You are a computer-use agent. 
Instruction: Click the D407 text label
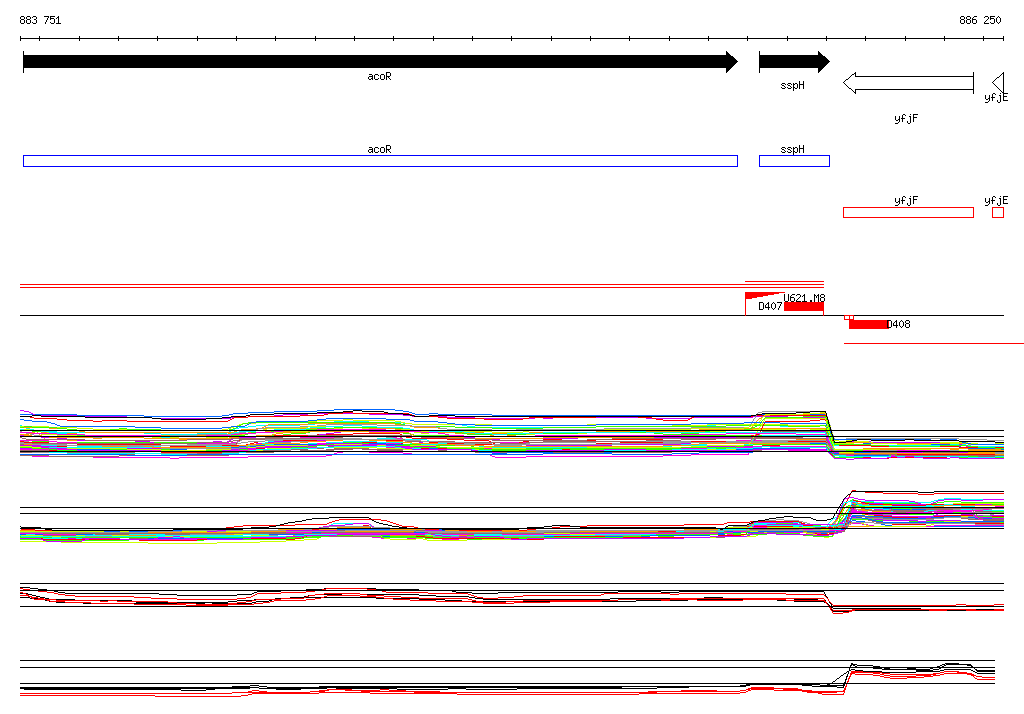[770, 306]
